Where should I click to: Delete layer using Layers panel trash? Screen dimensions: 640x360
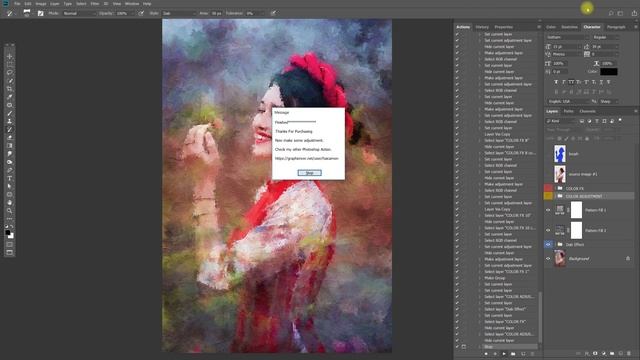tap(629, 353)
